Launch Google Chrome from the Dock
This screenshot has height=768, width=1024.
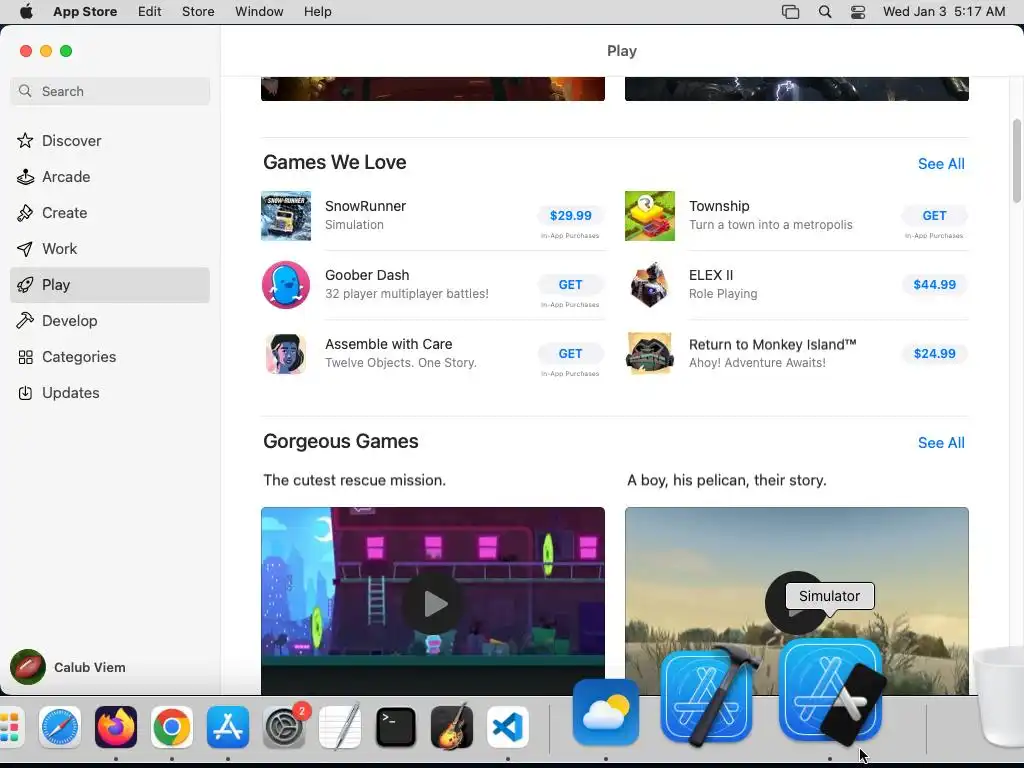(x=172, y=727)
